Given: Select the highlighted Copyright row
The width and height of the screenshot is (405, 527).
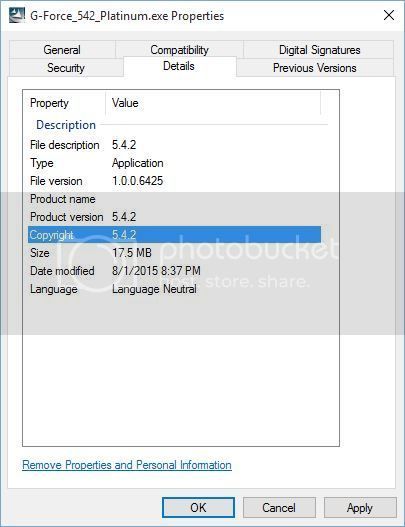Looking at the screenshot, I should coord(174,235).
